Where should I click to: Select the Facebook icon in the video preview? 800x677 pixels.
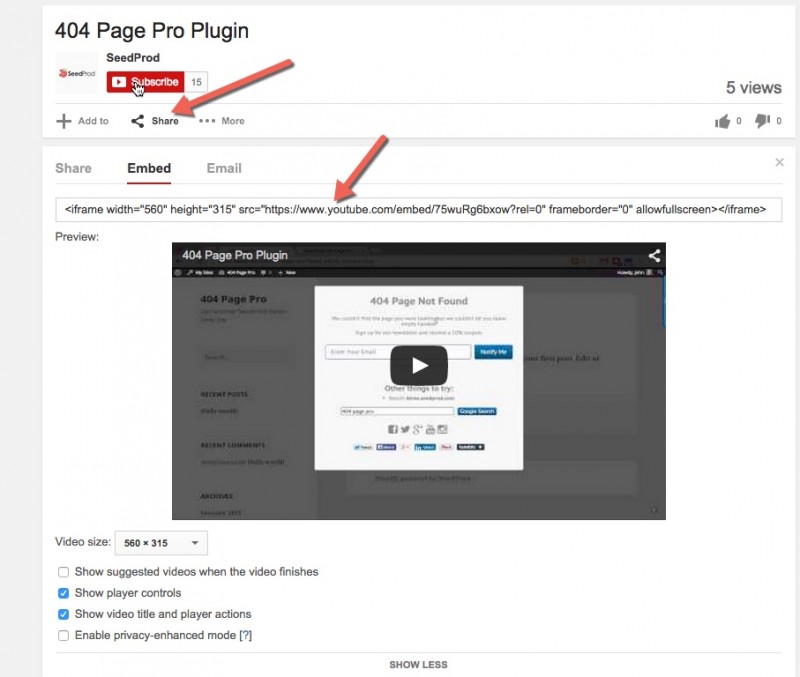tap(394, 428)
